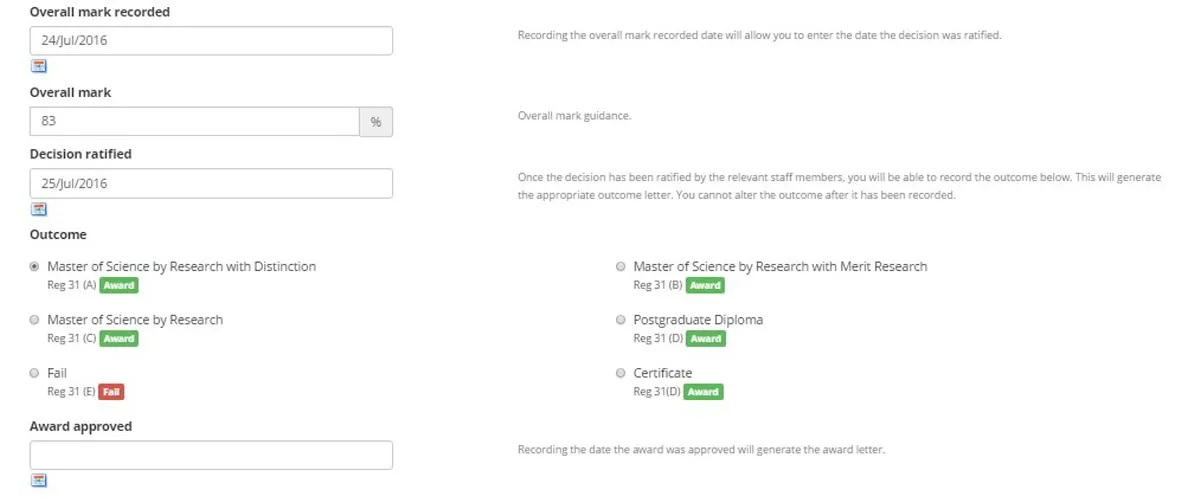
Task: Open calendar picker for Overall mark recorded
Action: tap(39, 67)
